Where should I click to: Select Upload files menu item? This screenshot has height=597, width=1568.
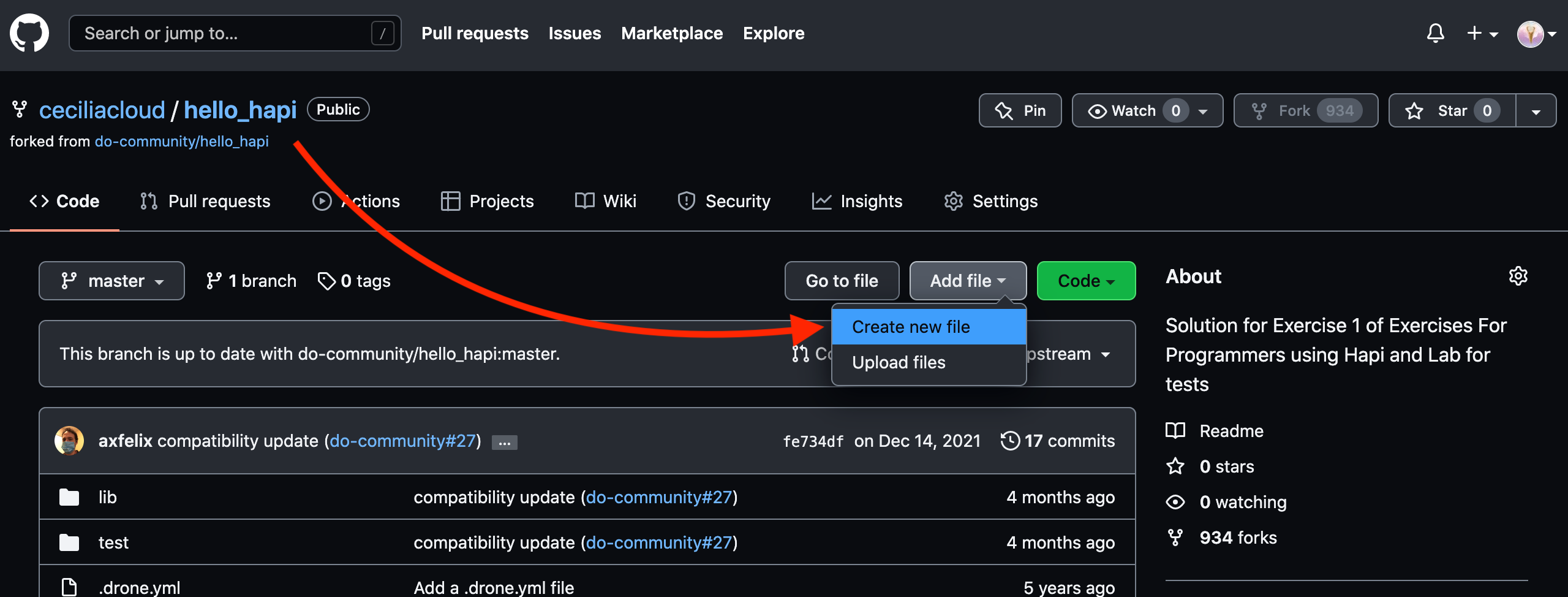[x=929, y=362]
